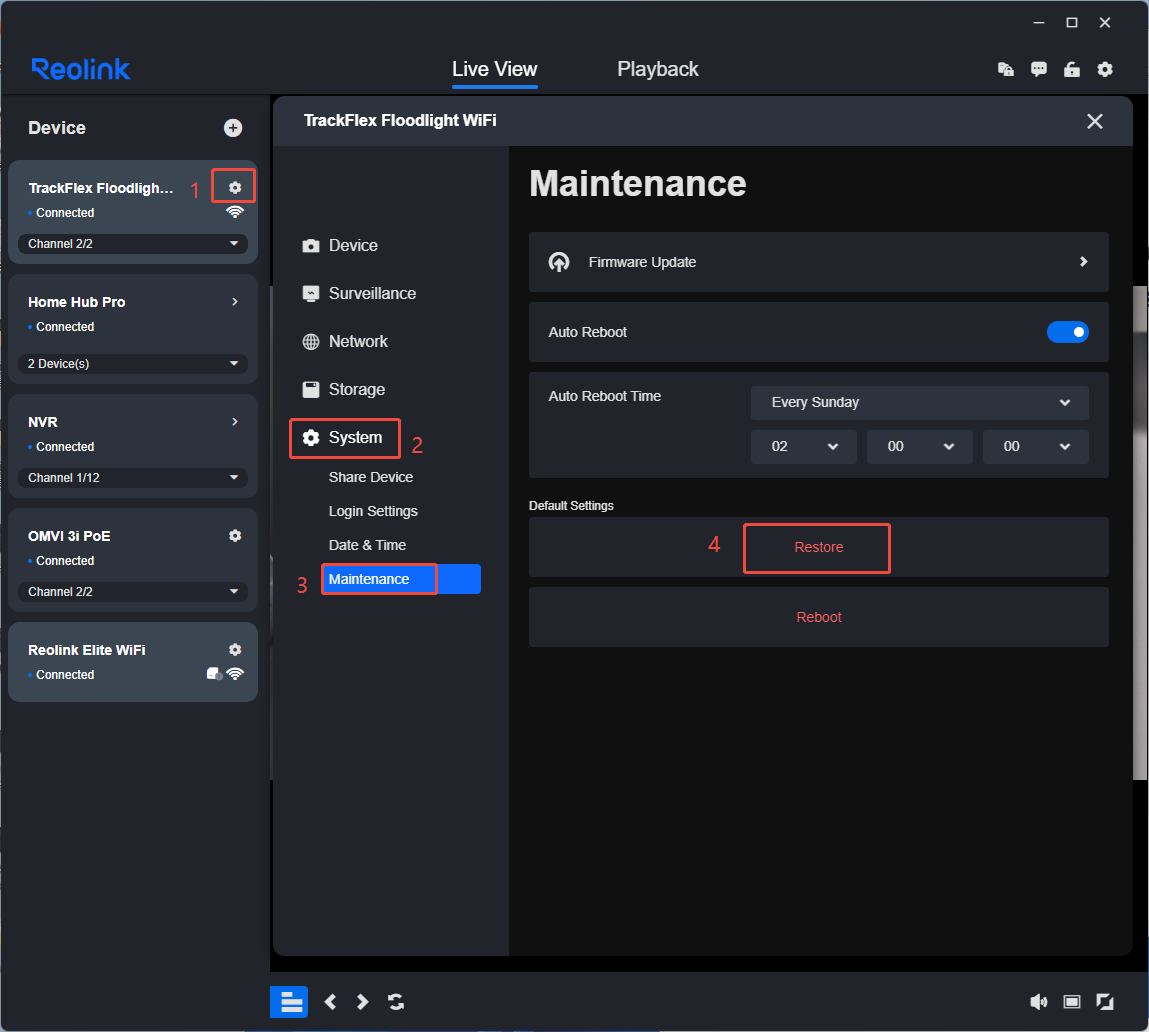Click the unlock padlock icon in header
This screenshot has height=1032, width=1149.
(1071, 70)
